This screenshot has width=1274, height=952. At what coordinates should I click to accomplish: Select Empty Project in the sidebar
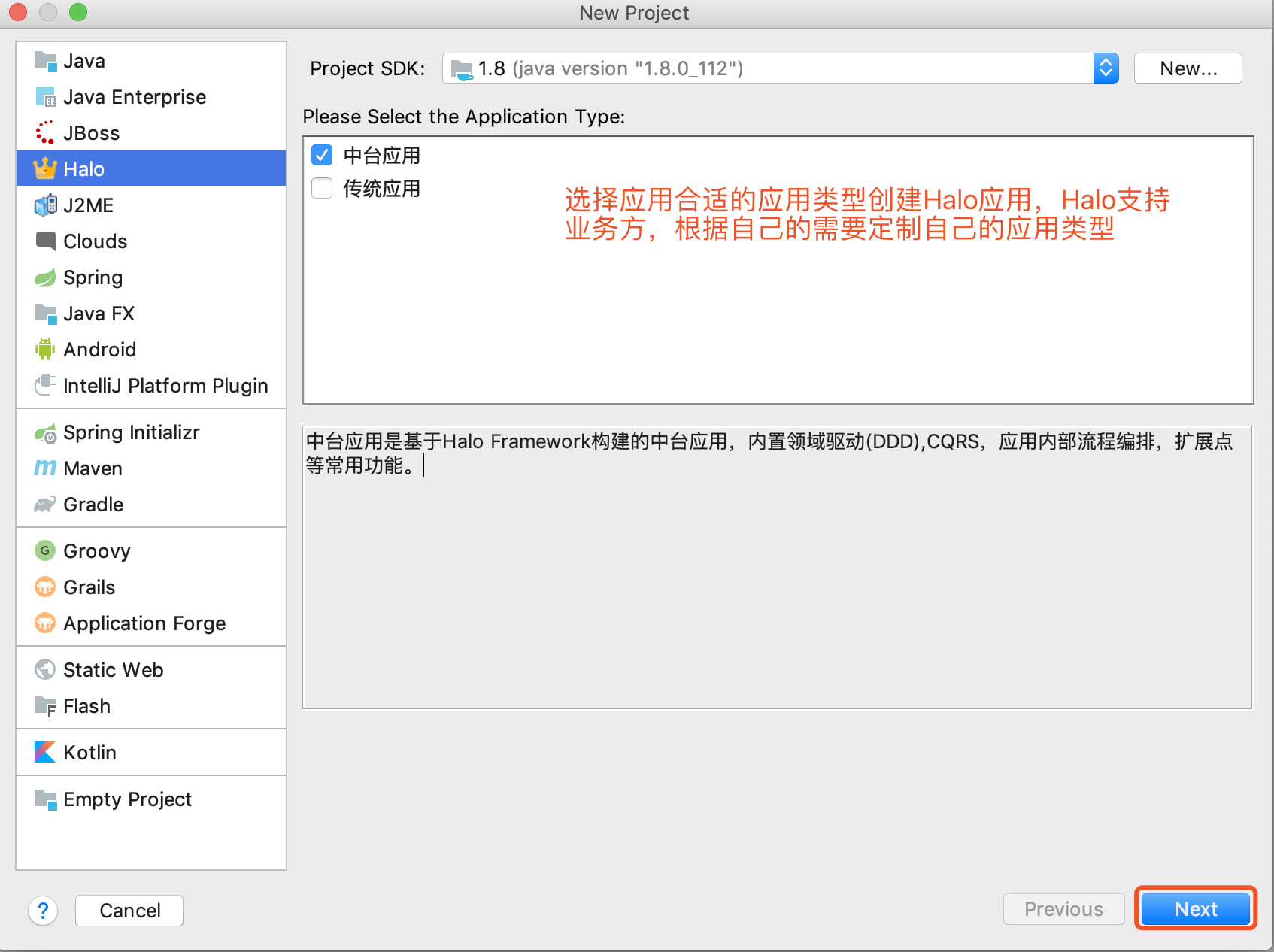[x=127, y=799]
